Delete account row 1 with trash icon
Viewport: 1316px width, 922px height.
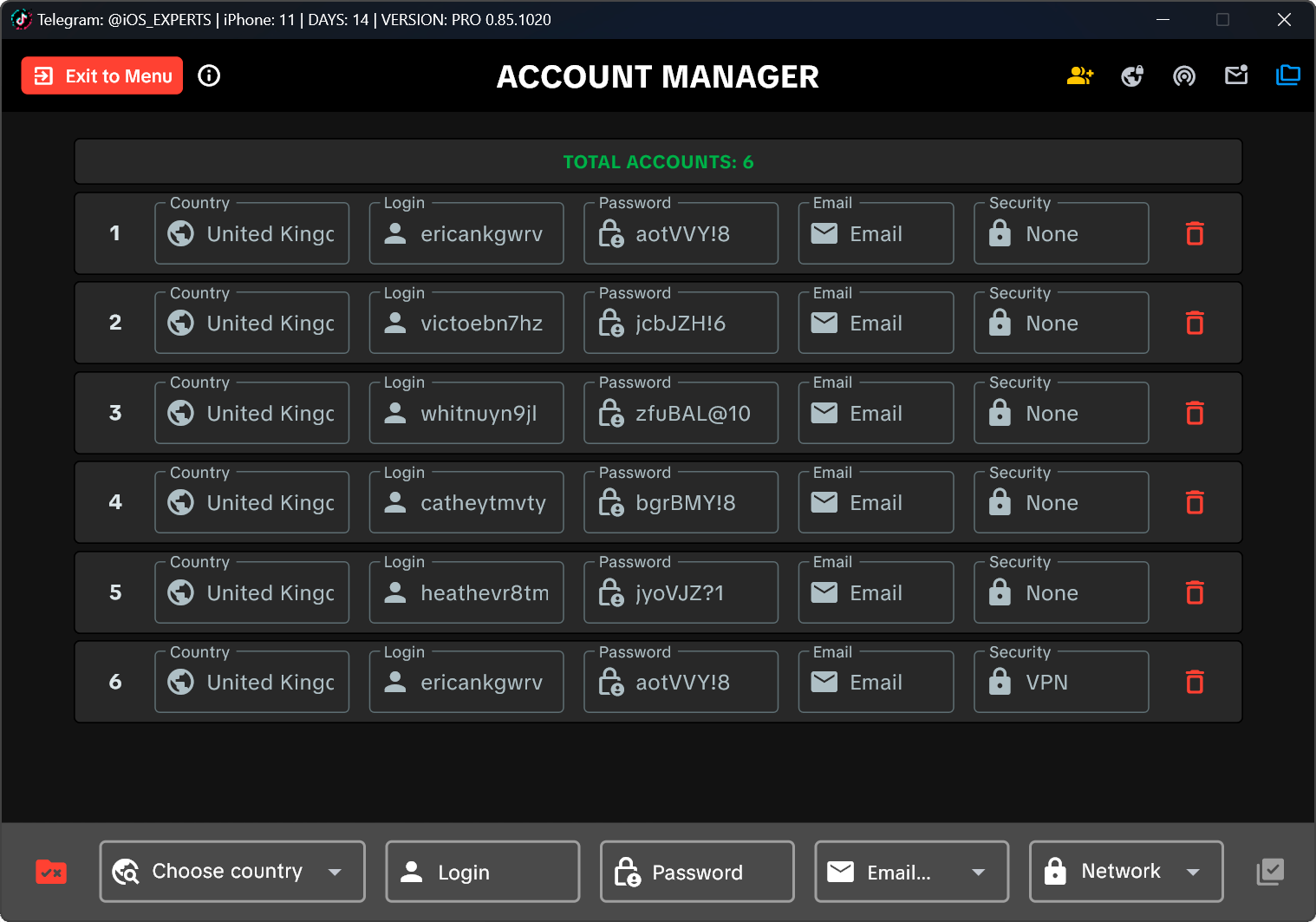tap(1195, 234)
